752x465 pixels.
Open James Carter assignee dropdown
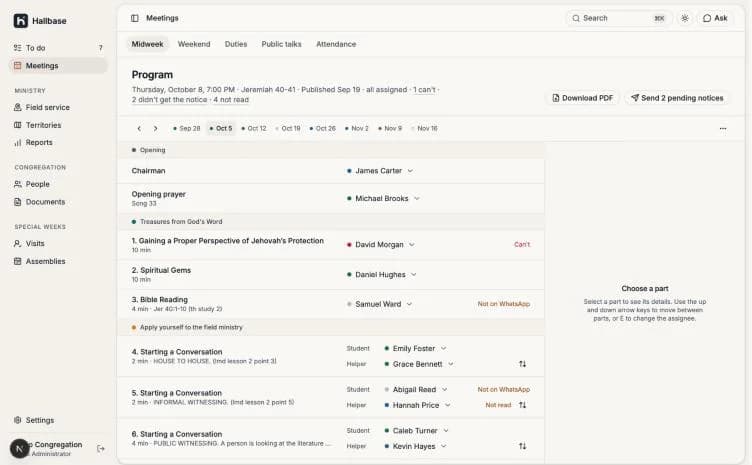[x=380, y=171]
